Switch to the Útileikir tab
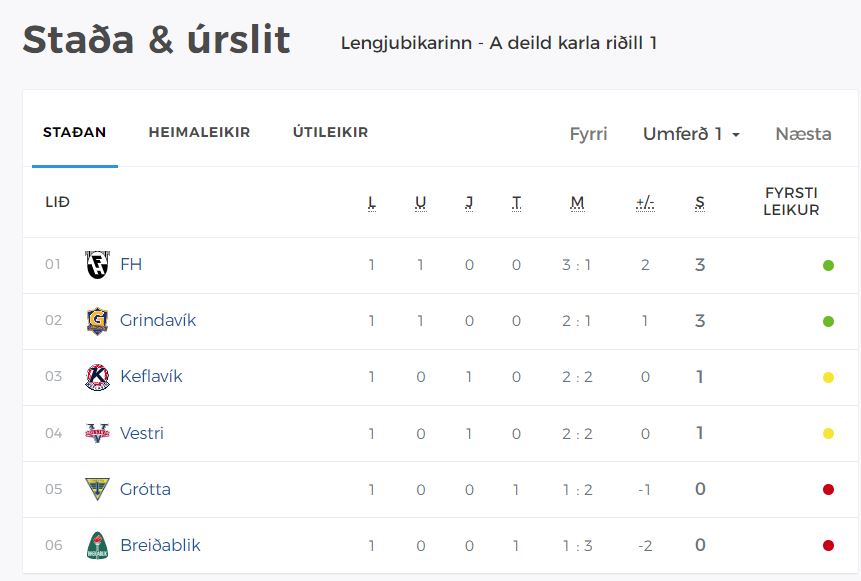861x581 pixels. click(330, 132)
